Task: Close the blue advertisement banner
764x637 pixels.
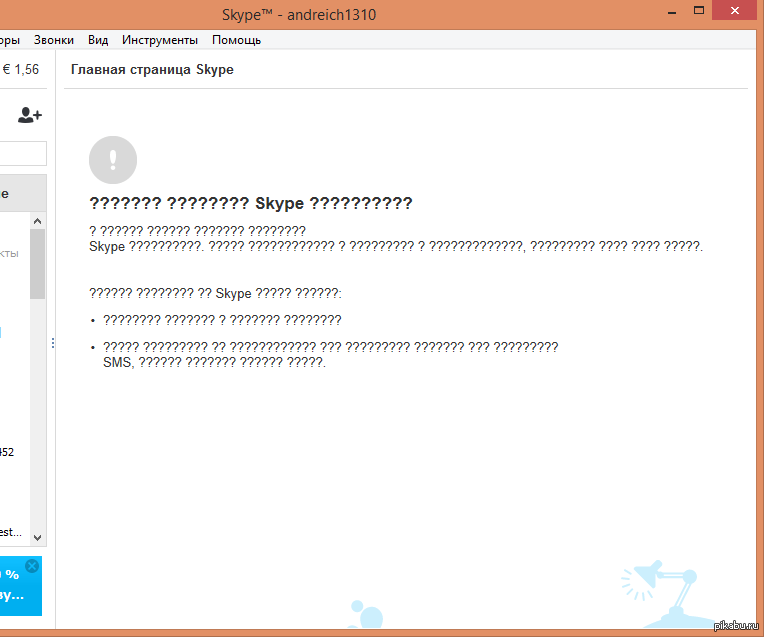Action: (x=32, y=566)
